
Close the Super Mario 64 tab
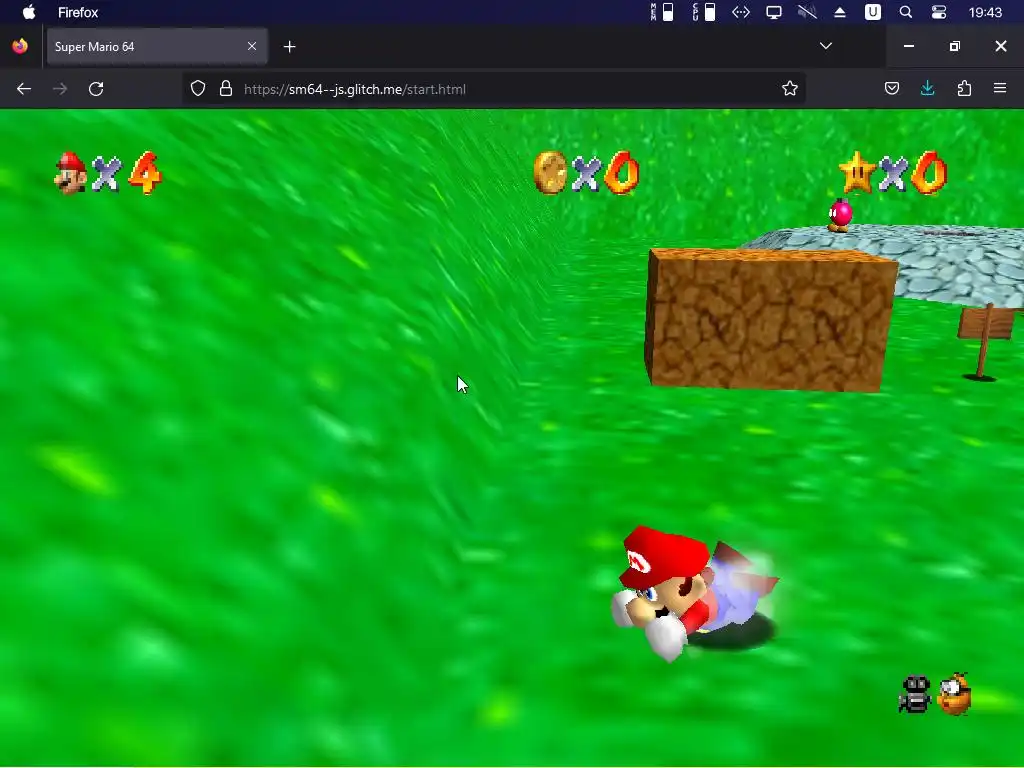[252, 46]
